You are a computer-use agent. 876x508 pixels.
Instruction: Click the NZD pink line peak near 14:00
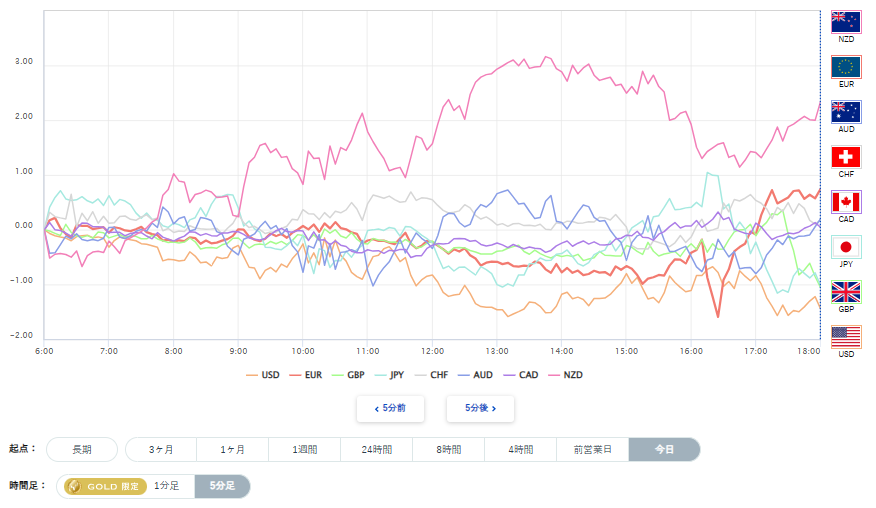(546, 56)
